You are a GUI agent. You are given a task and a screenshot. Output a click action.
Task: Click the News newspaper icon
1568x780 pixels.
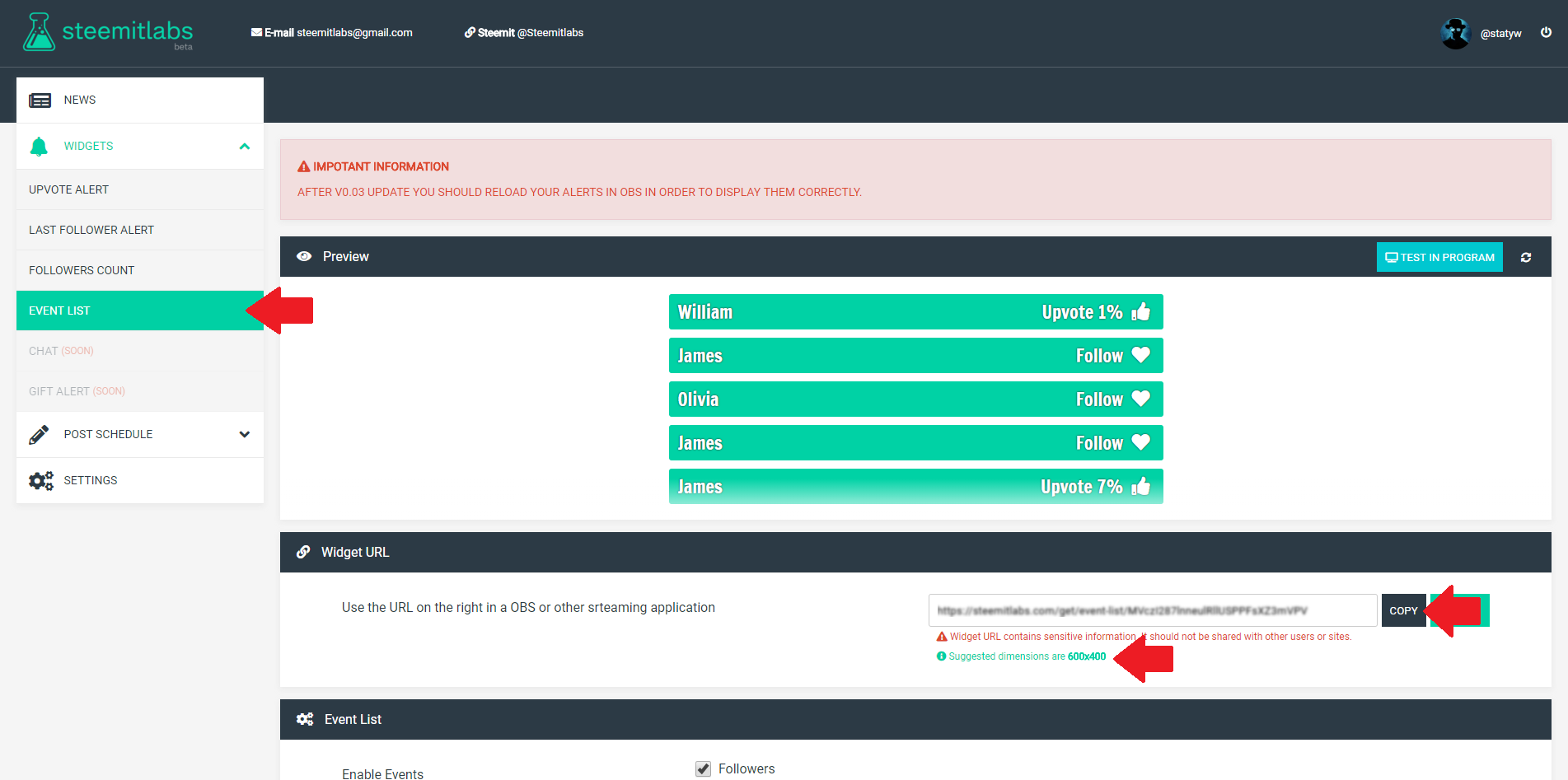tap(40, 100)
